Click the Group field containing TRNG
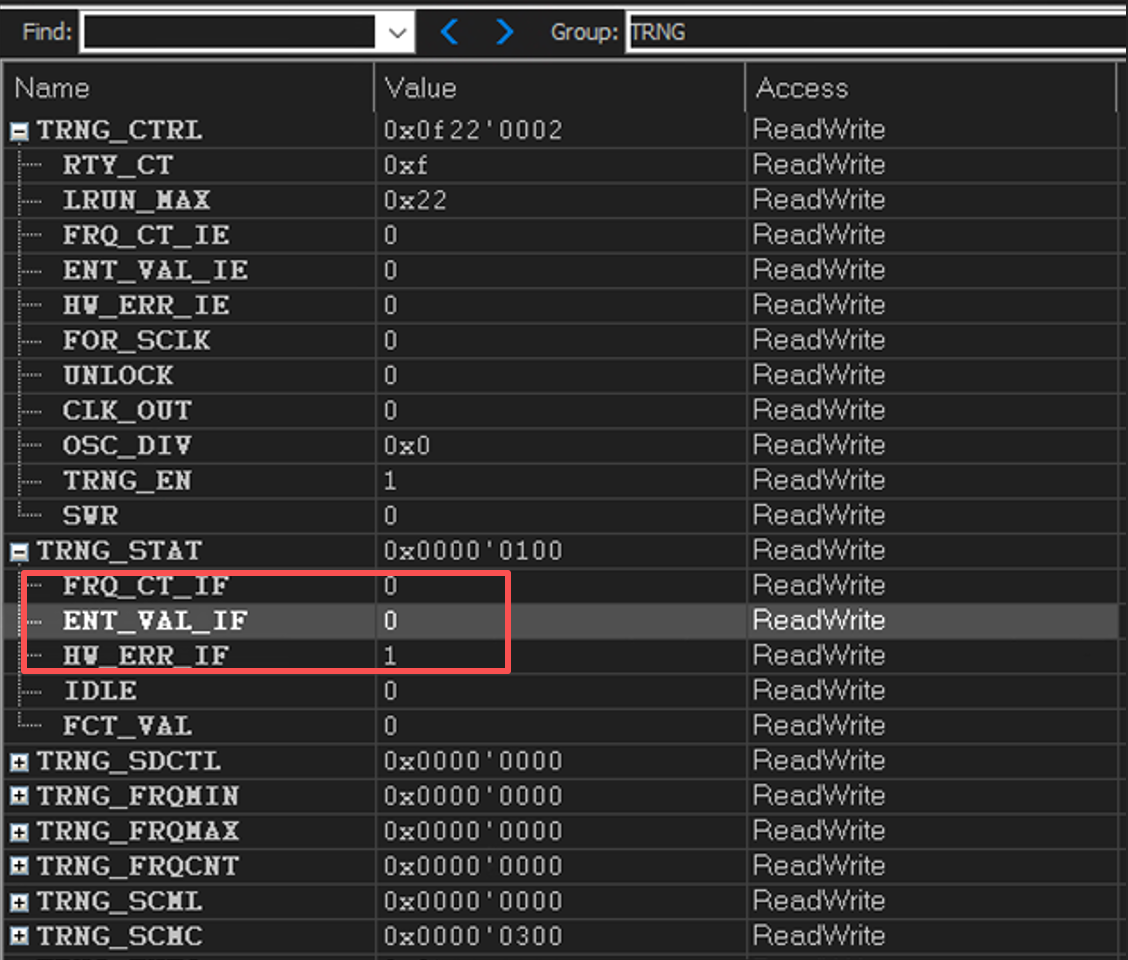Image resolution: width=1128 pixels, height=960 pixels. tap(878, 32)
